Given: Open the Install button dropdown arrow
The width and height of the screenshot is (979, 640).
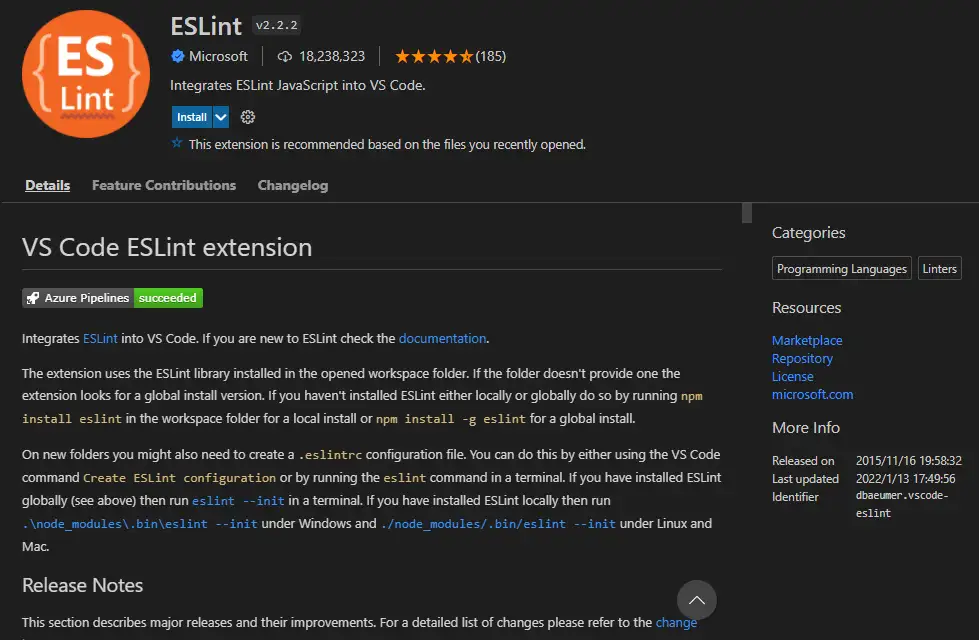Looking at the screenshot, I should click(x=221, y=117).
